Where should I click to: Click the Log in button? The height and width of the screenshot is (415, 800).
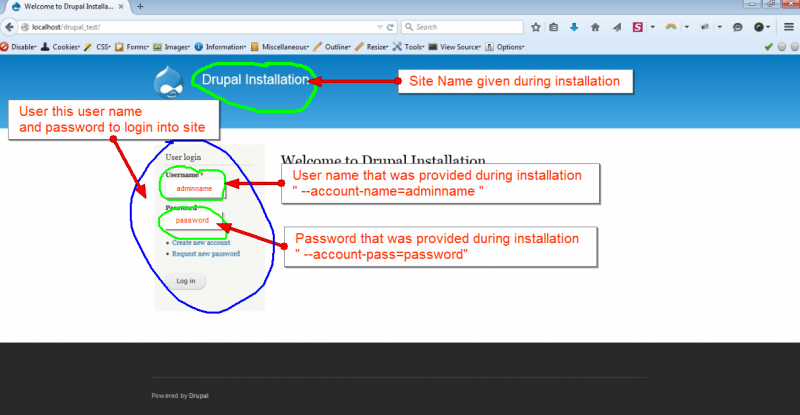coord(186,281)
